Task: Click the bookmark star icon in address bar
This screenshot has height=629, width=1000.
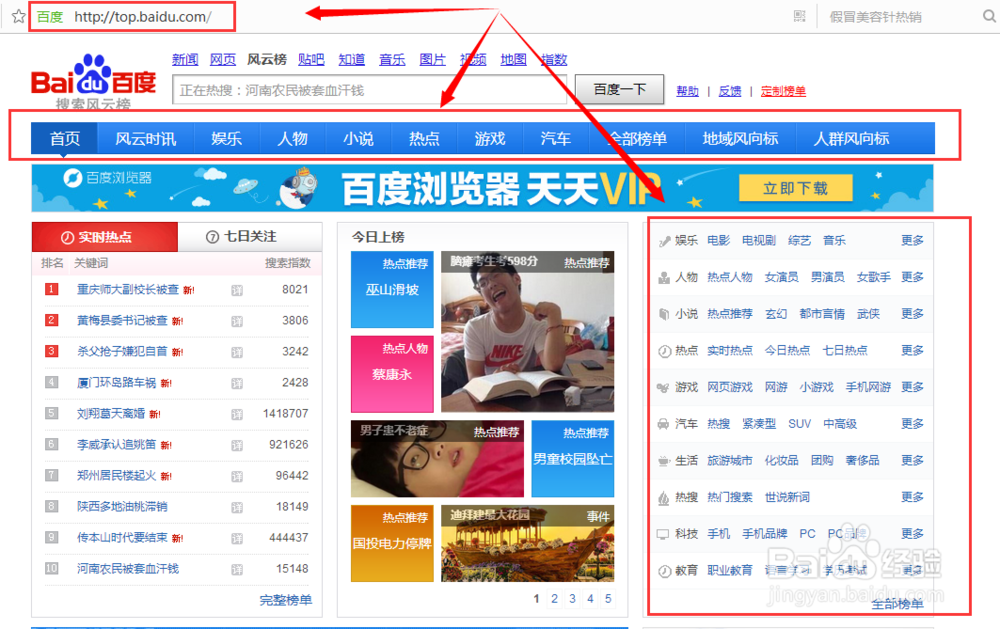Action: point(18,17)
